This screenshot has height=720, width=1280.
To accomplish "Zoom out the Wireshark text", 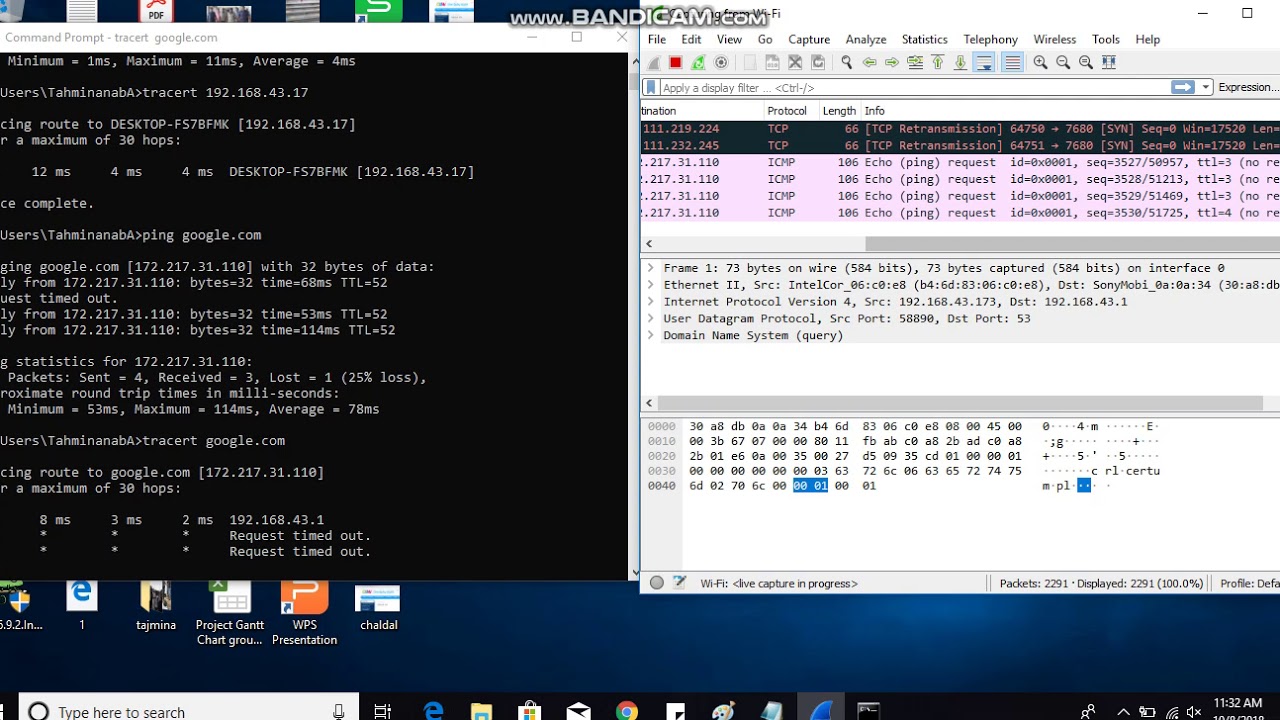I will tap(1063, 62).
